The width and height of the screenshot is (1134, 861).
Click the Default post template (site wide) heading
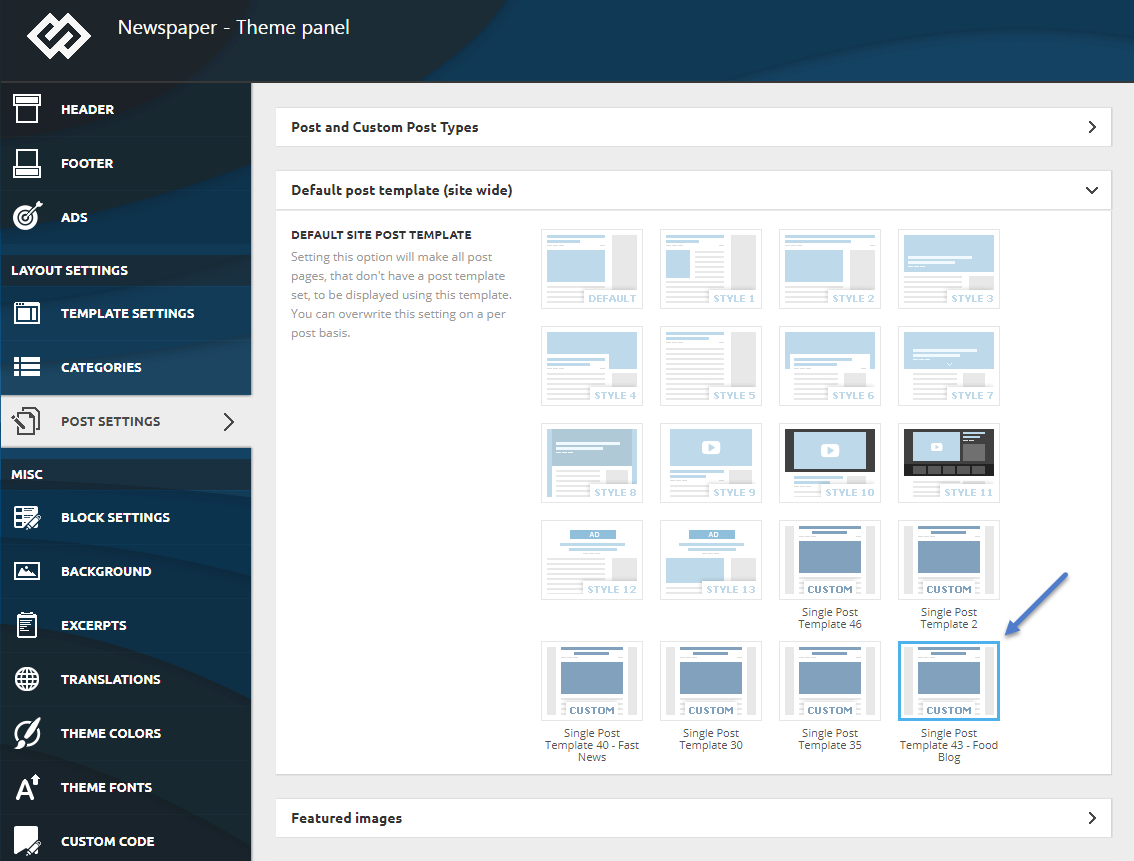401,190
